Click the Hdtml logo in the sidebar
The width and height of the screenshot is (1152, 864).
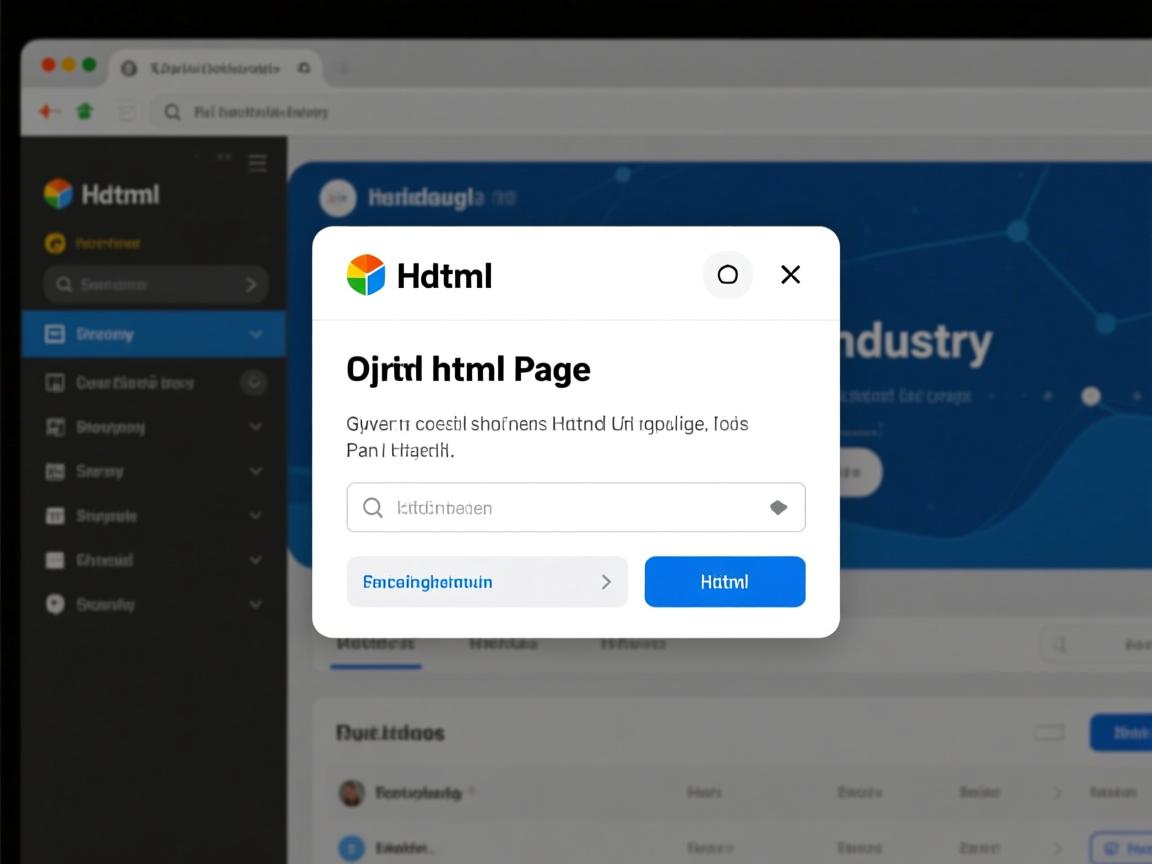coord(59,194)
